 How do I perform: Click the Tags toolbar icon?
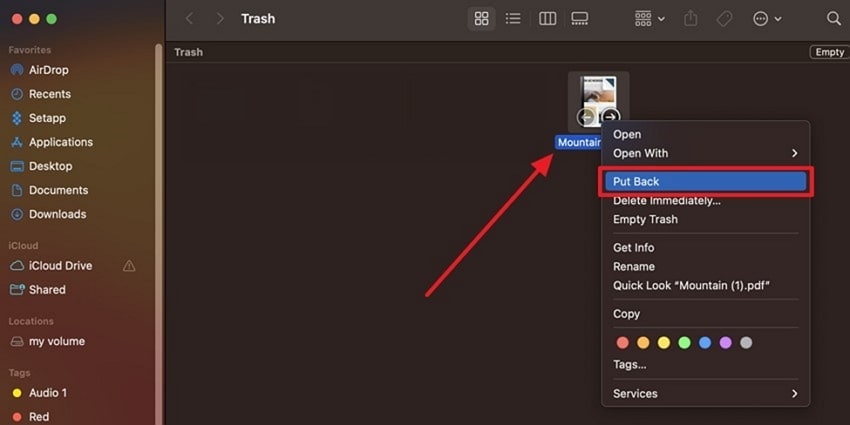pyautogui.click(x=724, y=19)
